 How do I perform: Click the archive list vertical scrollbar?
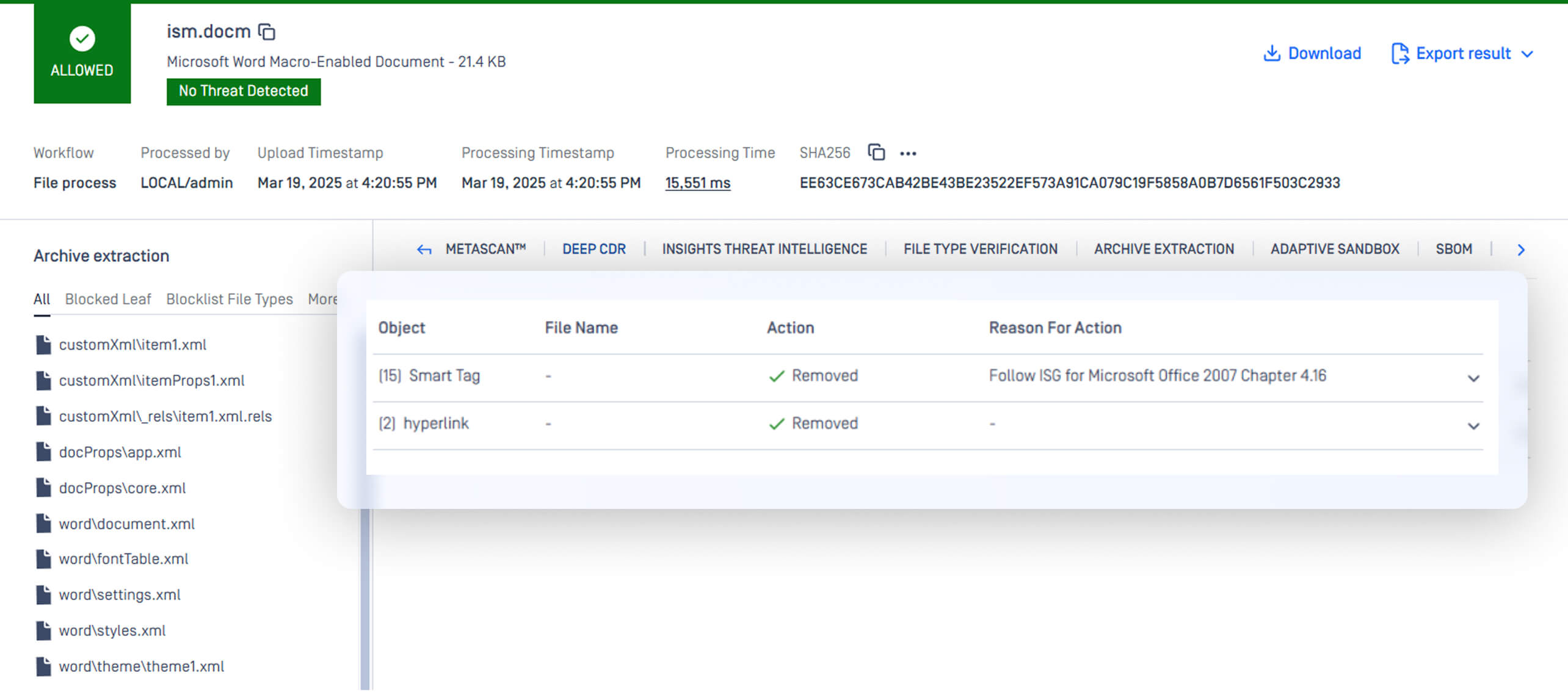click(365, 598)
